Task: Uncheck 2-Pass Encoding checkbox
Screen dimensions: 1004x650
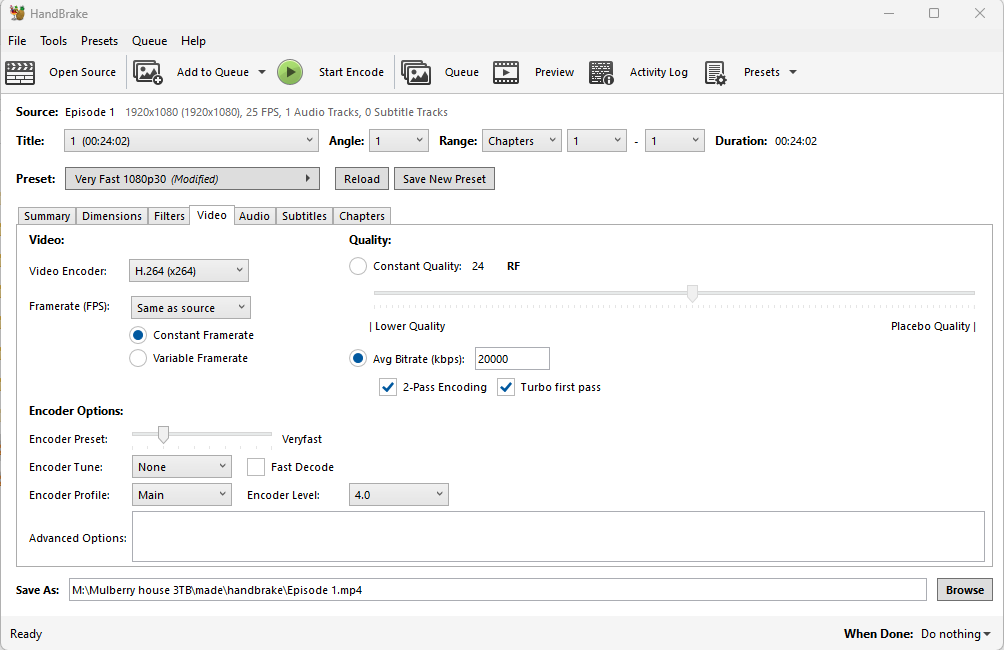Action: (387, 387)
